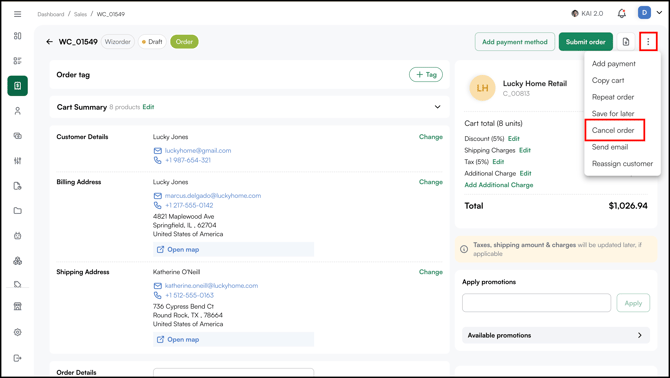Click the logout icon at sidebar bottom

pyautogui.click(x=18, y=358)
